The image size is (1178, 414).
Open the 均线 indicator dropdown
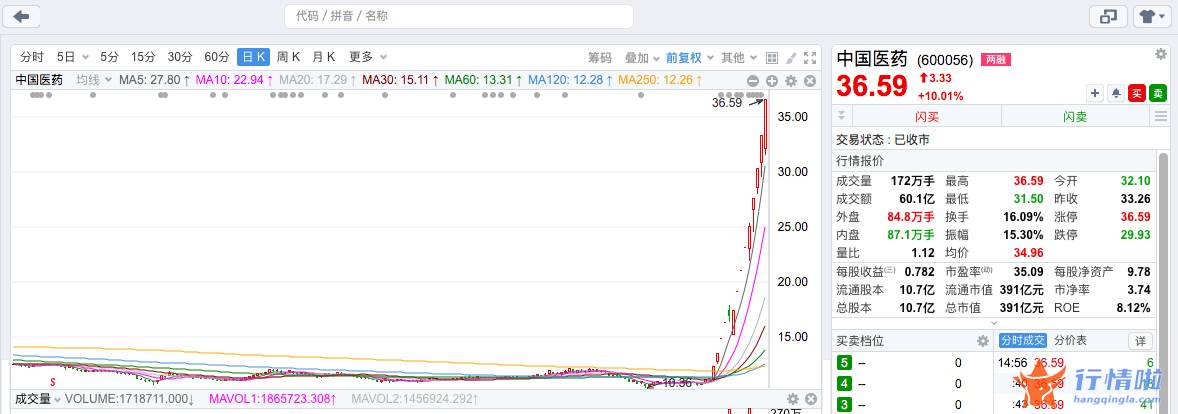coord(94,80)
